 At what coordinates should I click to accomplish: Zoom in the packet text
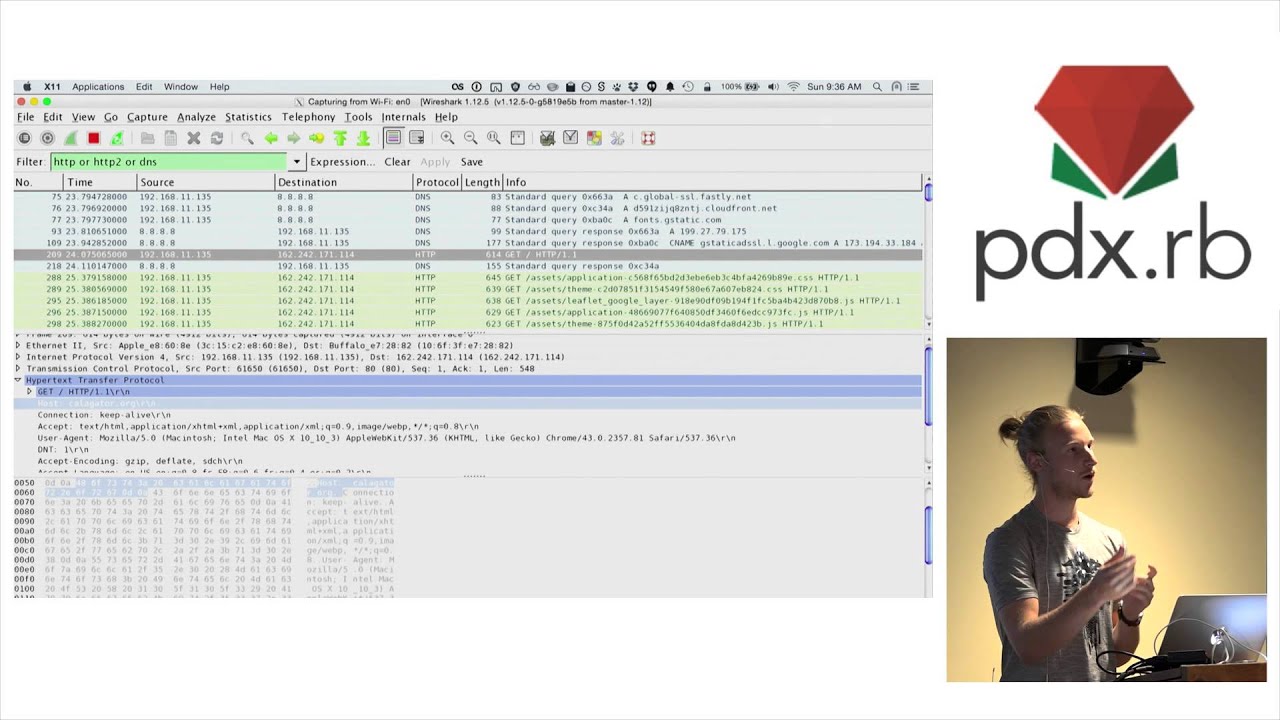click(447, 138)
